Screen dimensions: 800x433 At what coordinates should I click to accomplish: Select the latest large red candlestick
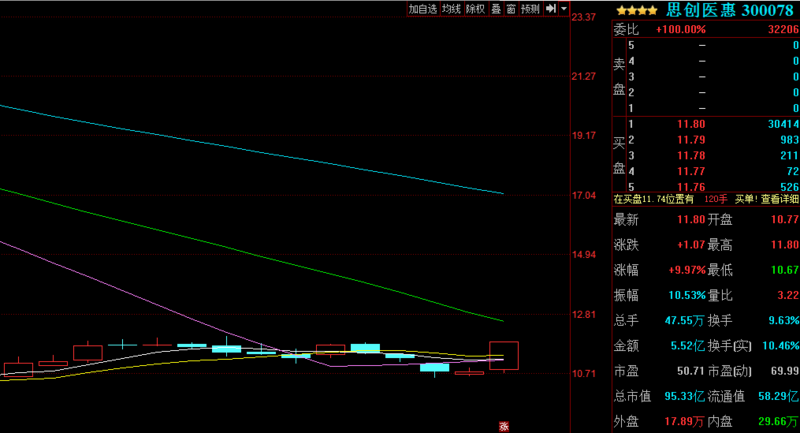pos(504,355)
